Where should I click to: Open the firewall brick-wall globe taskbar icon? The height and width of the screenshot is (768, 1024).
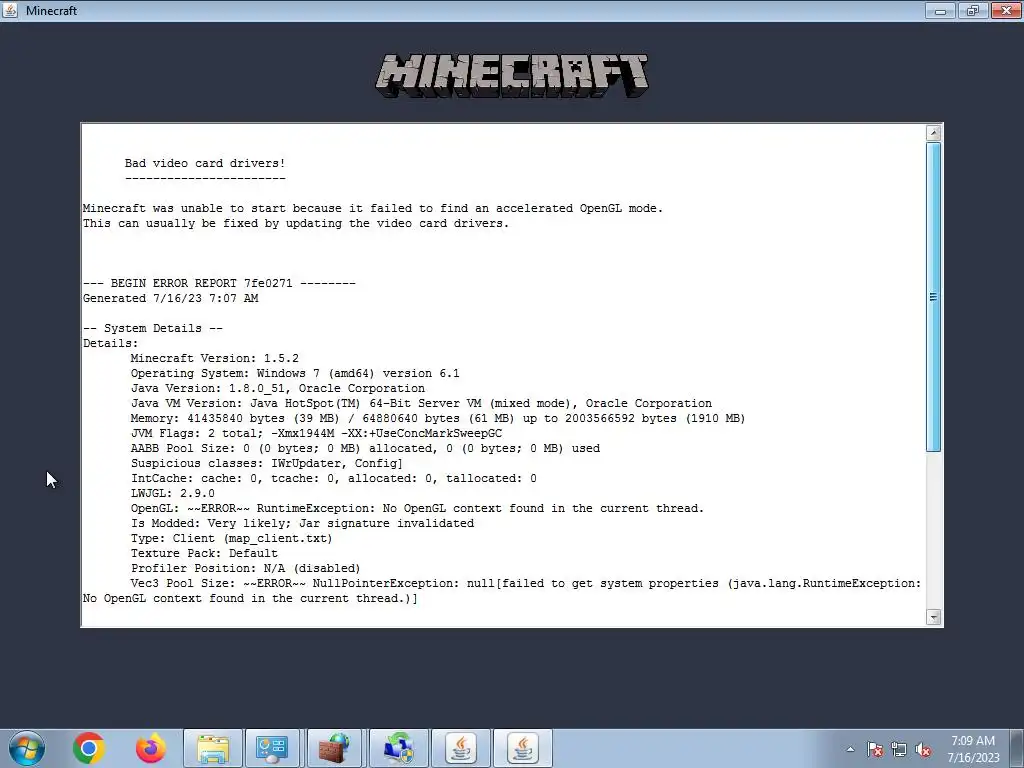tap(334, 748)
